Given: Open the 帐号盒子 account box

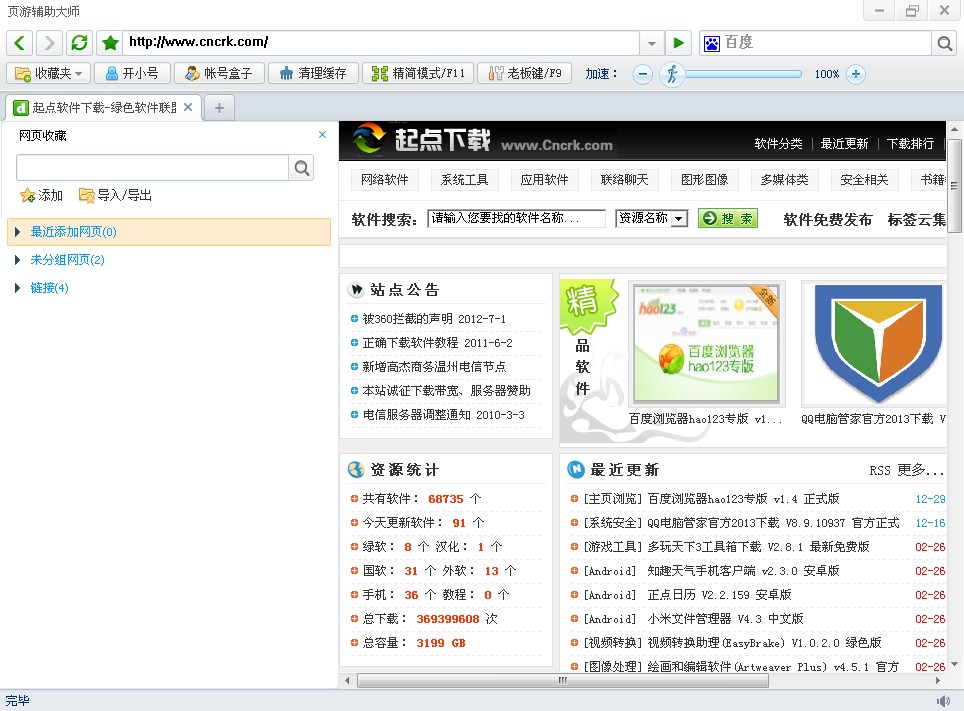Looking at the screenshot, I should 219,74.
